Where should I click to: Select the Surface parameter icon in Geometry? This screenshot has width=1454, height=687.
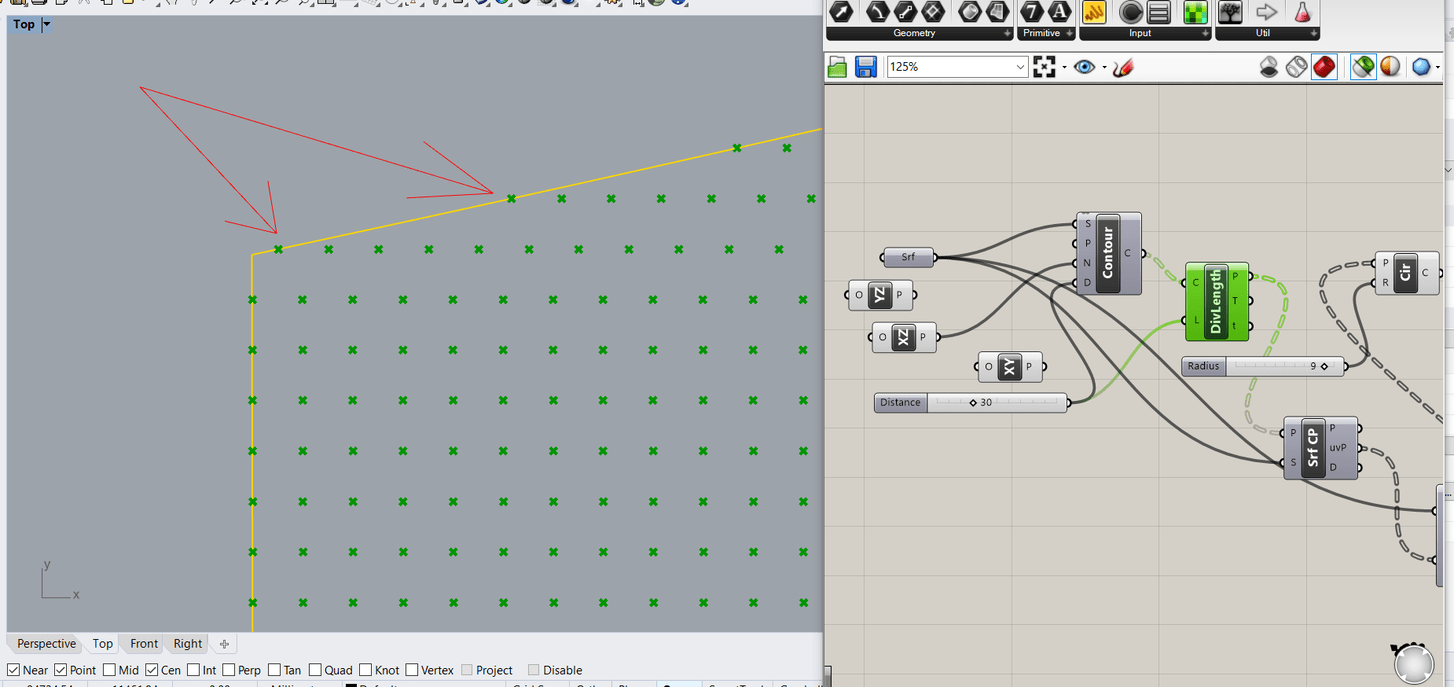(969, 12)
